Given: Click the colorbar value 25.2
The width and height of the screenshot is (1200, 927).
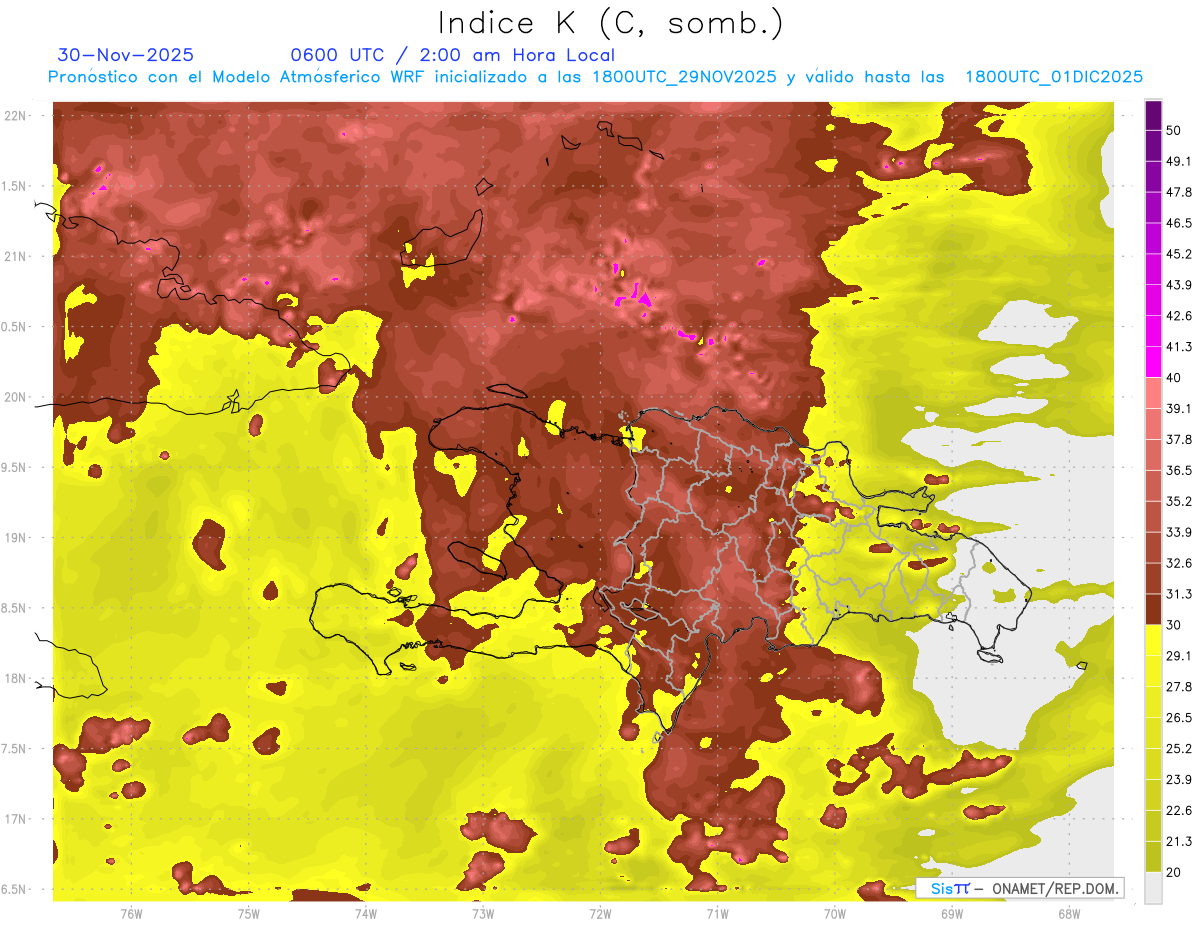Looking at the screenshot, I should click(x=1179, y=748).
